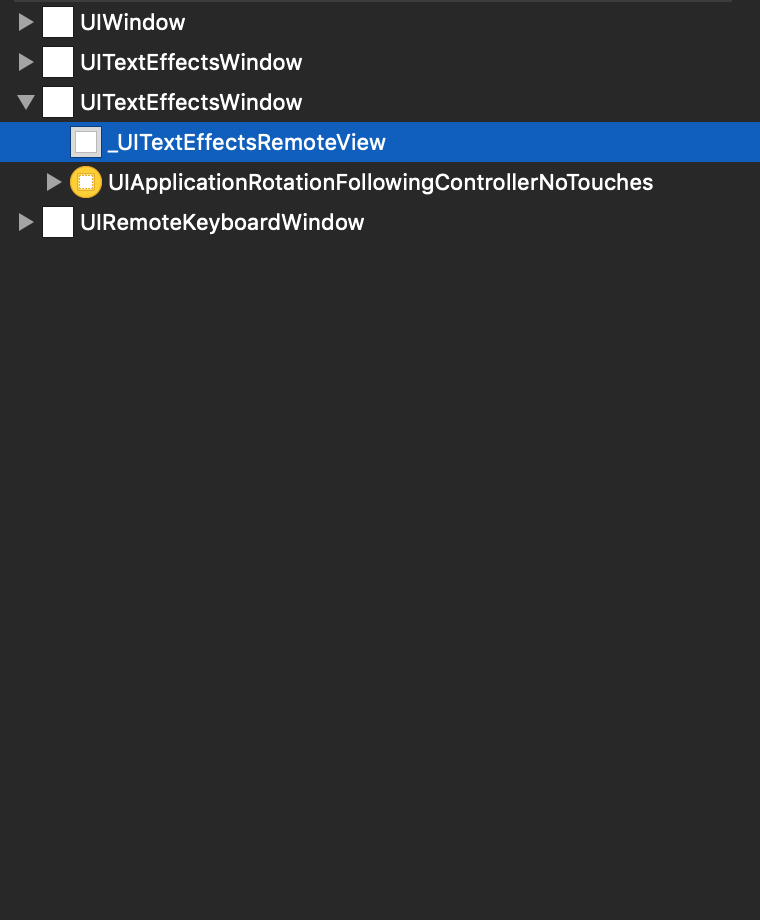This screenshot has width=760, height=920.
Task: Click the expanded UITextEffectsWindow's window icon
Action: tap(58, 101)
